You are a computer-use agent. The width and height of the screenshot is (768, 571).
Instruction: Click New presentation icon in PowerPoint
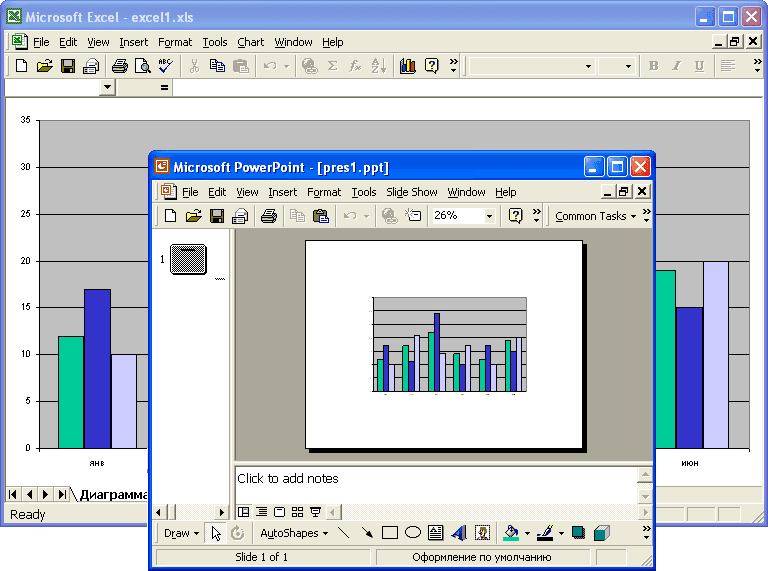click(x=170, y=215)
